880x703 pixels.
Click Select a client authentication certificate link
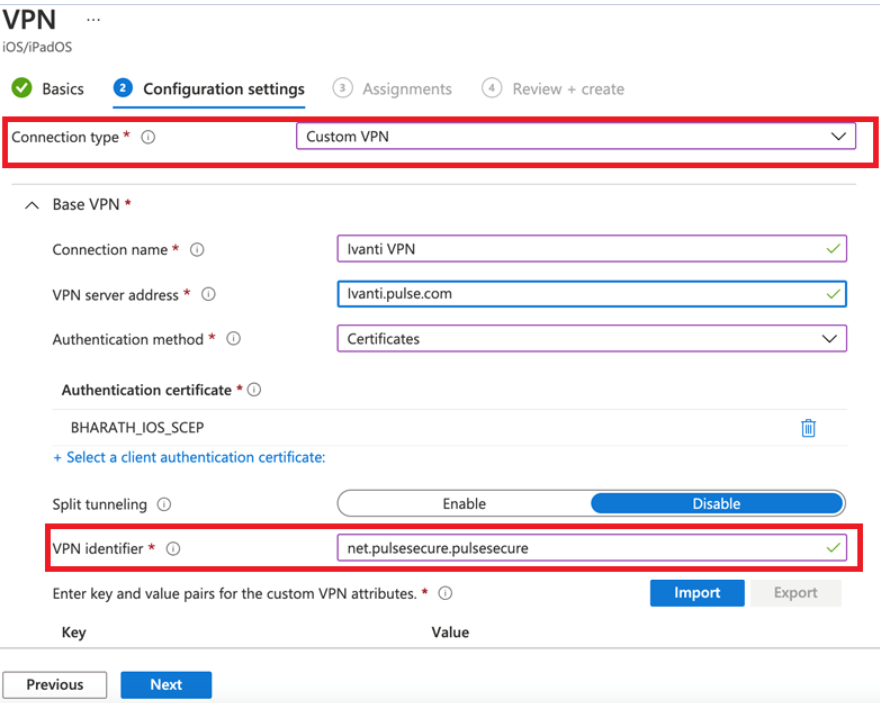(x=189, y=457)
